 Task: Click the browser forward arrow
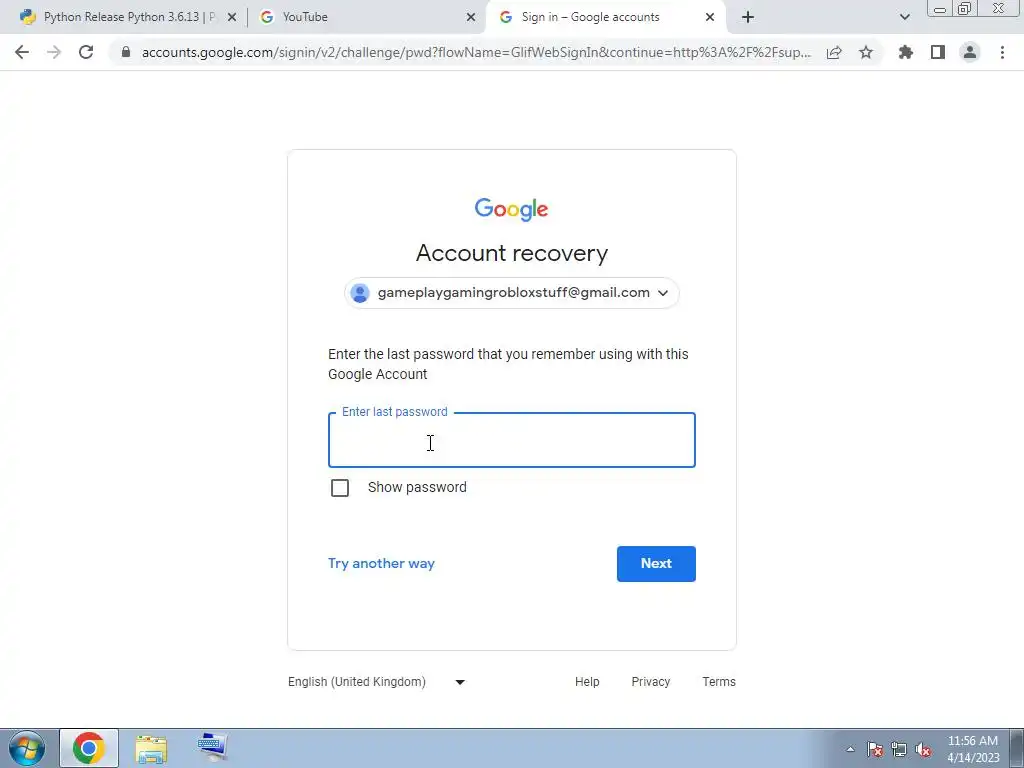[54, 52]
